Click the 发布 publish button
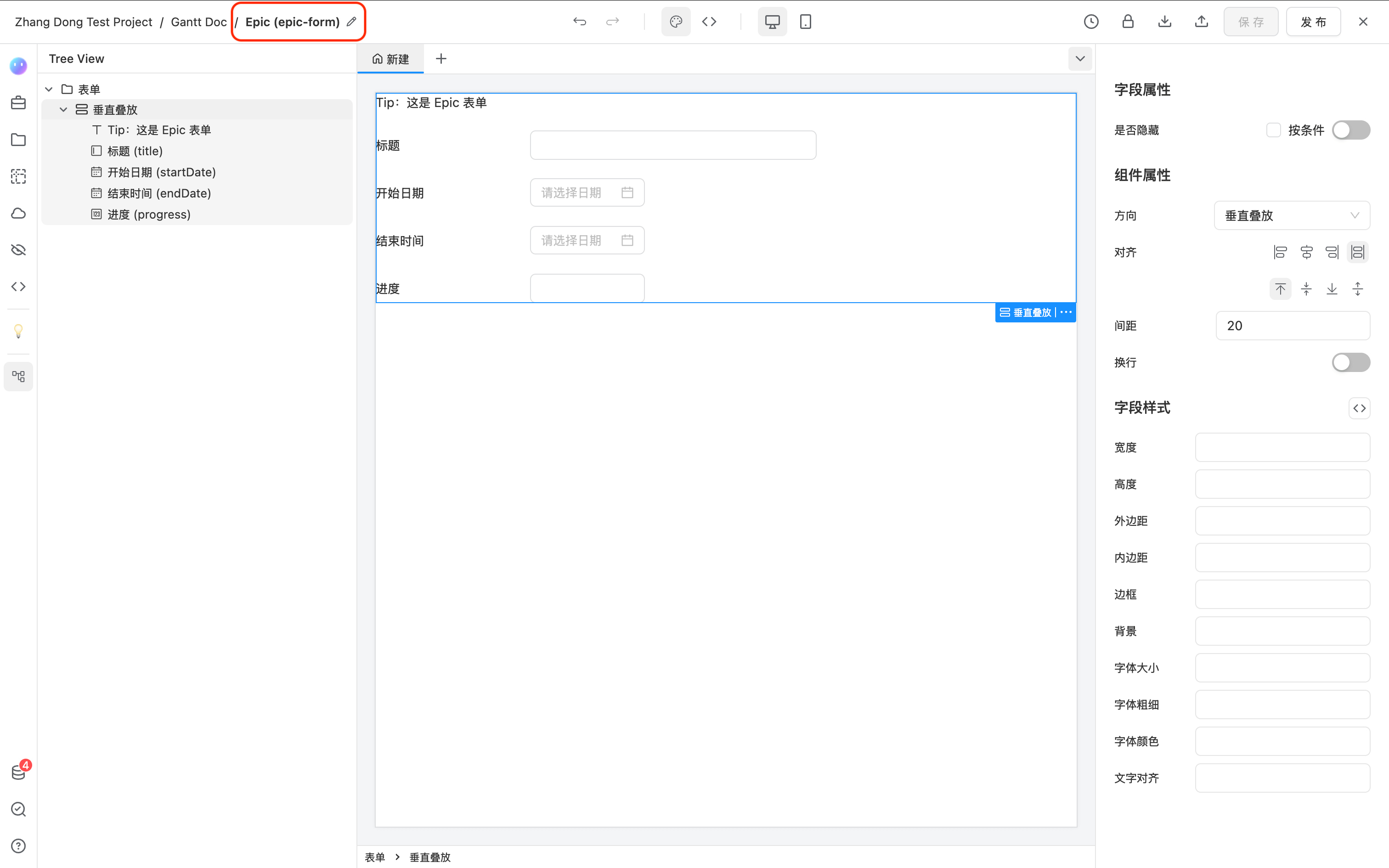Screen dimensions: 1389x868 tap(1313, 22)
